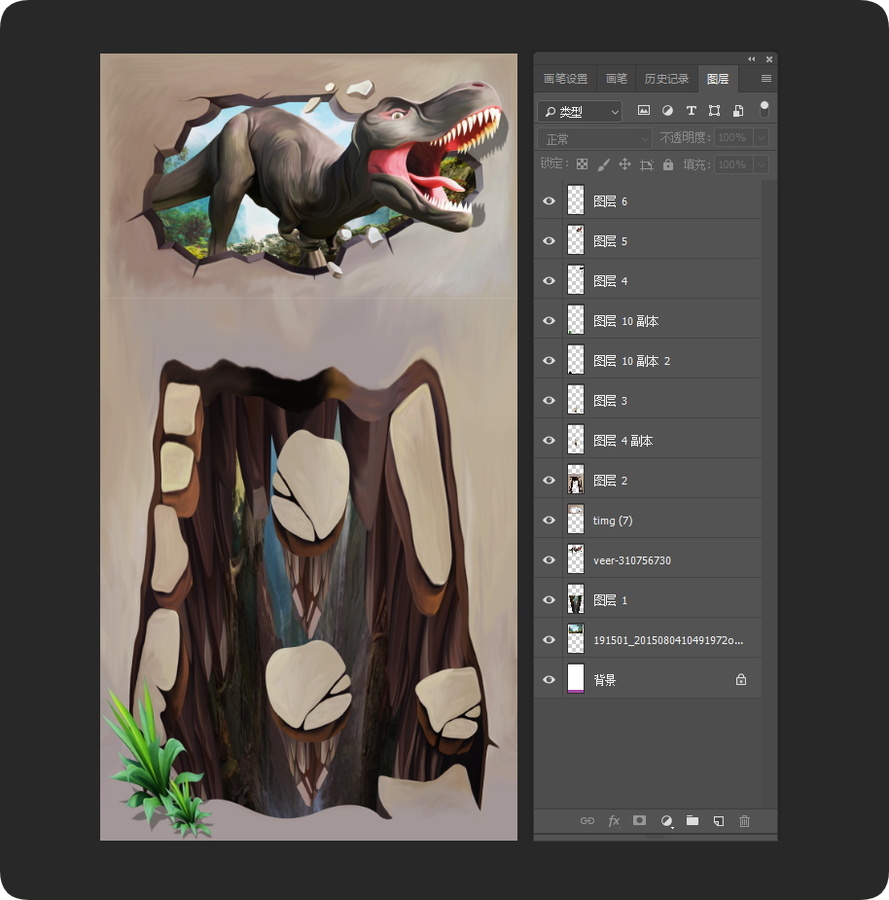Hide 图层 5 layer visibility eye
The height and width of the screenshot is (900, 889).
[549, 240]
